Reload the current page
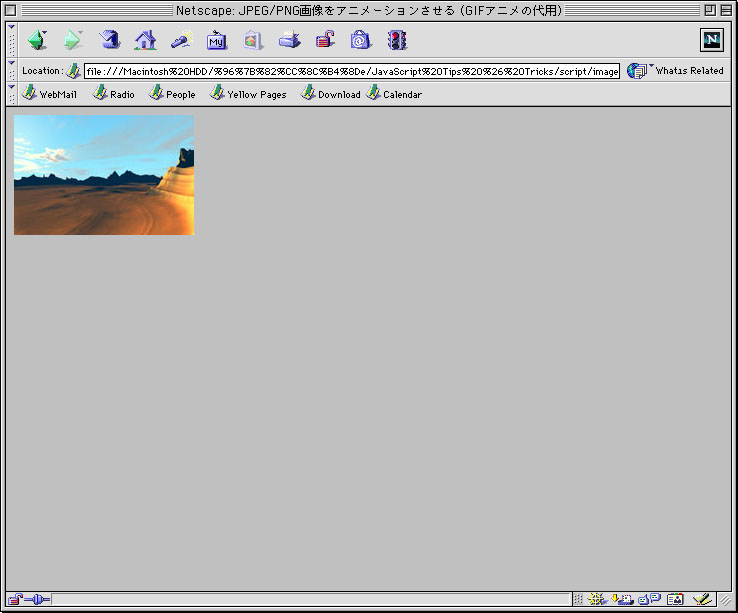 pyautogui.click(x=110, y=40)
